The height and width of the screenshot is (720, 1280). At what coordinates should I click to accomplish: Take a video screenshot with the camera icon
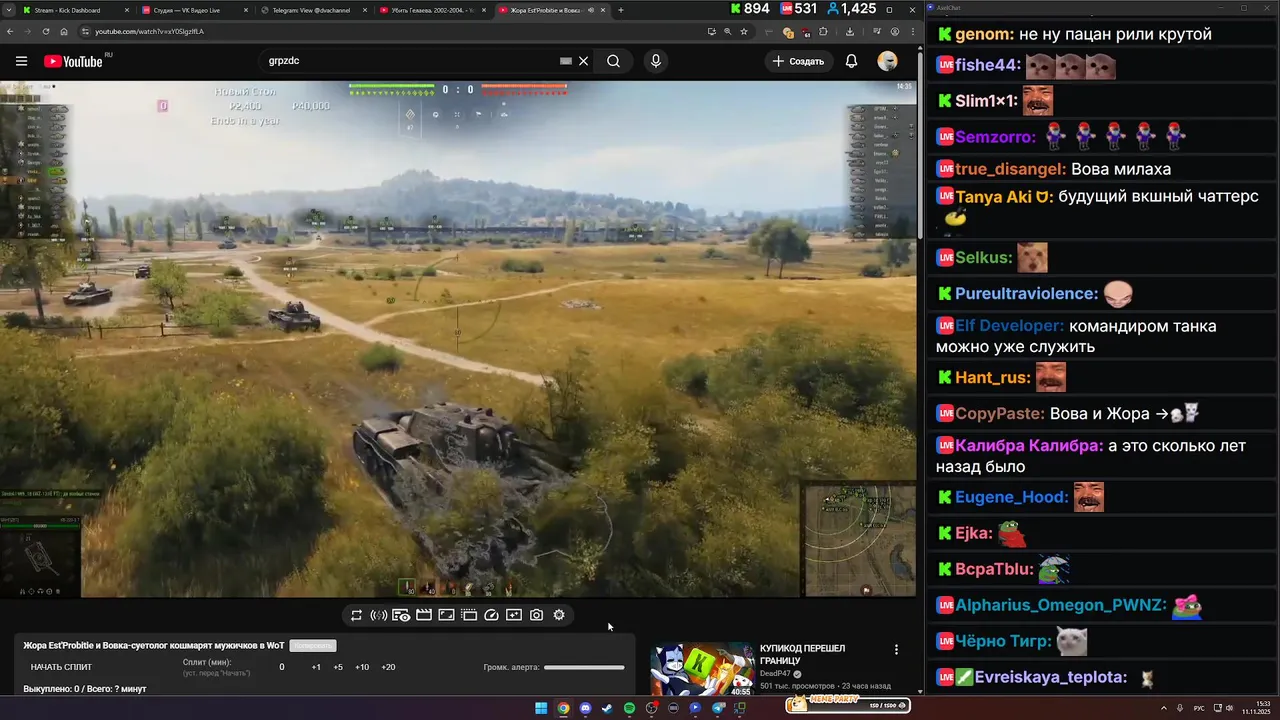(x=536, y=615)
